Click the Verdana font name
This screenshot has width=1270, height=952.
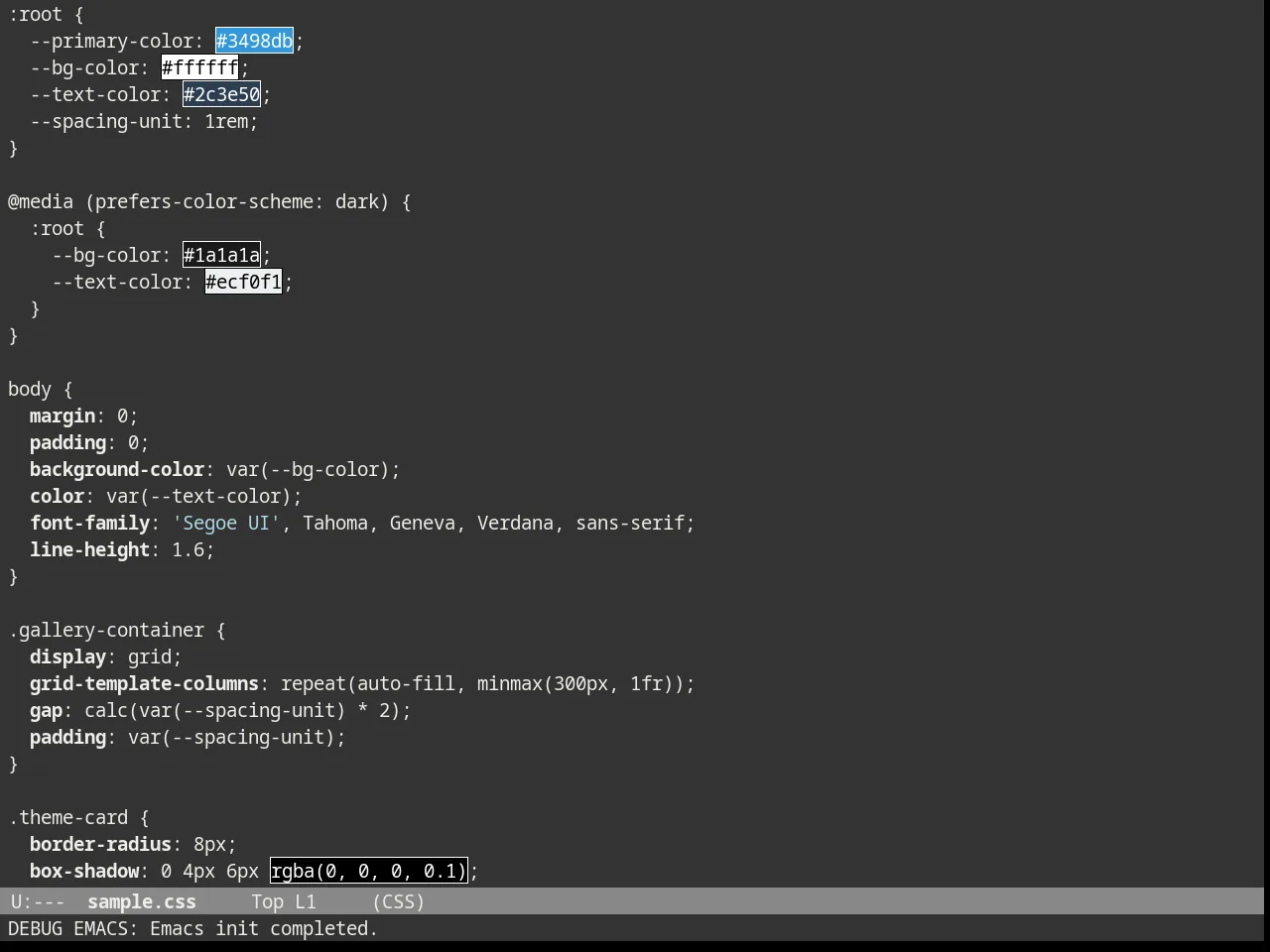(515, 523)
